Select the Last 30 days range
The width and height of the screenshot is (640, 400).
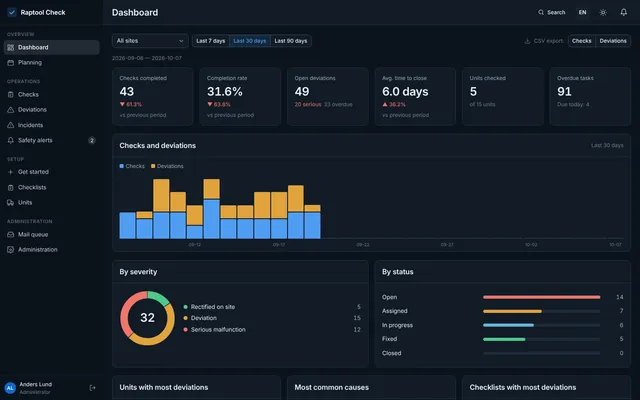(x=250, y=41)
